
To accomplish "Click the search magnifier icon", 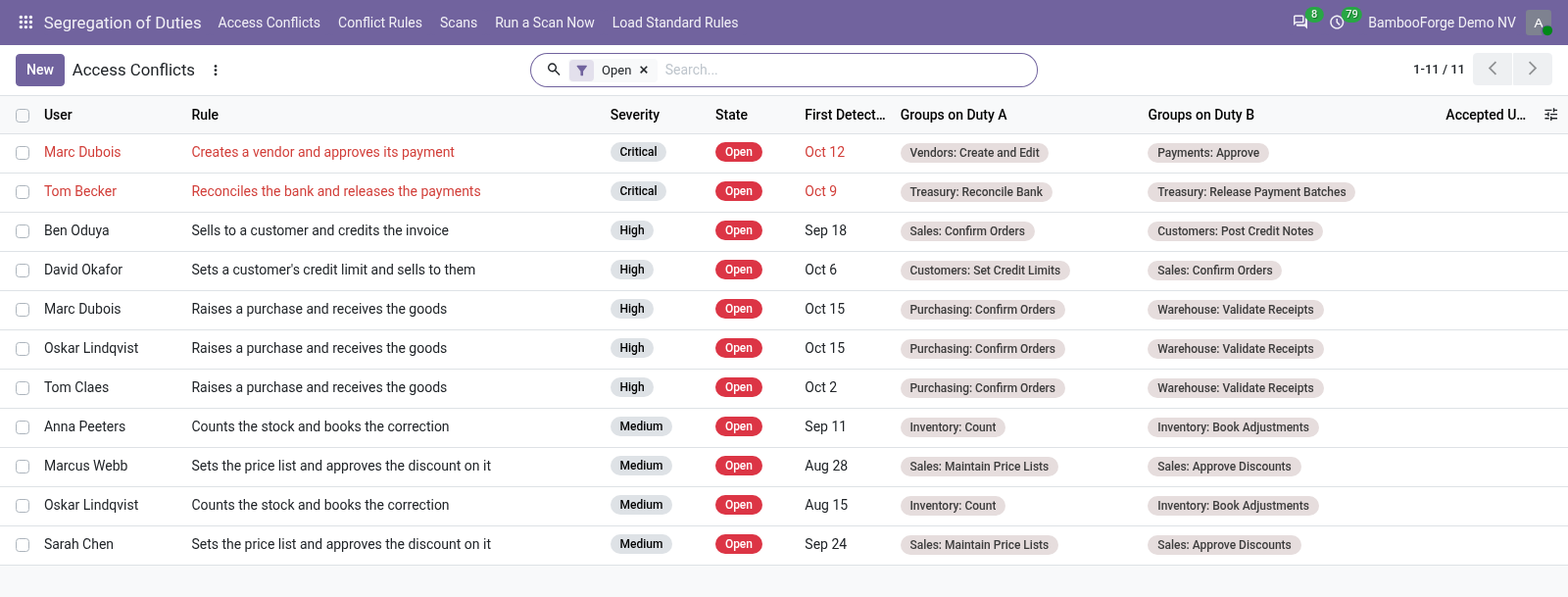I will point(554,70).
